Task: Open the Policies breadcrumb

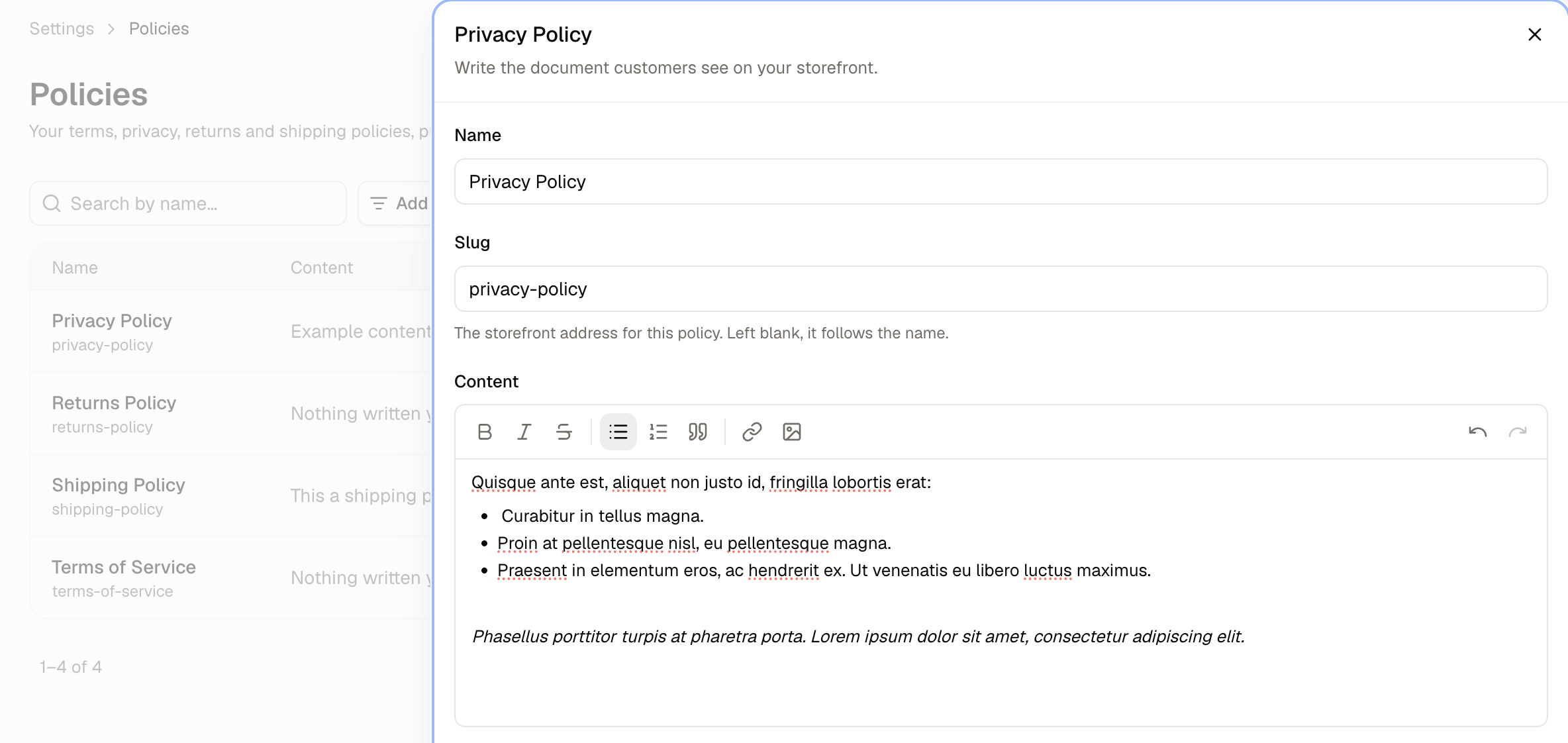Action: click(x=159, y=28)
